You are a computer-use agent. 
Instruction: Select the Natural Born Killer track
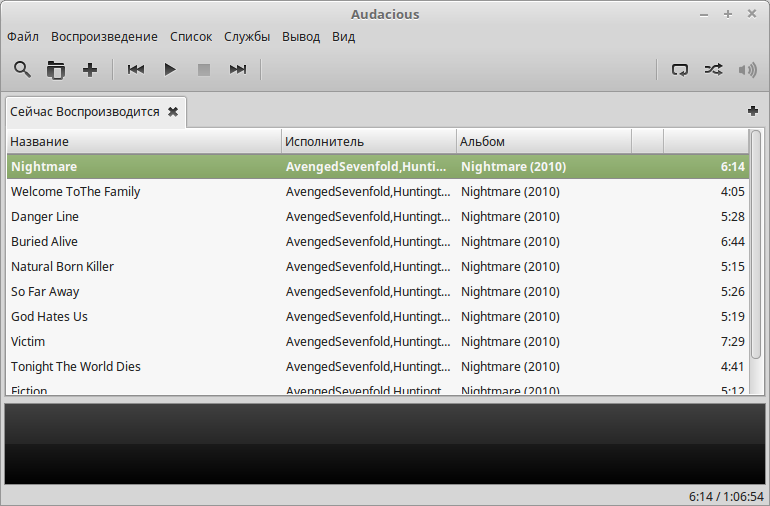(x=378, y=267)
